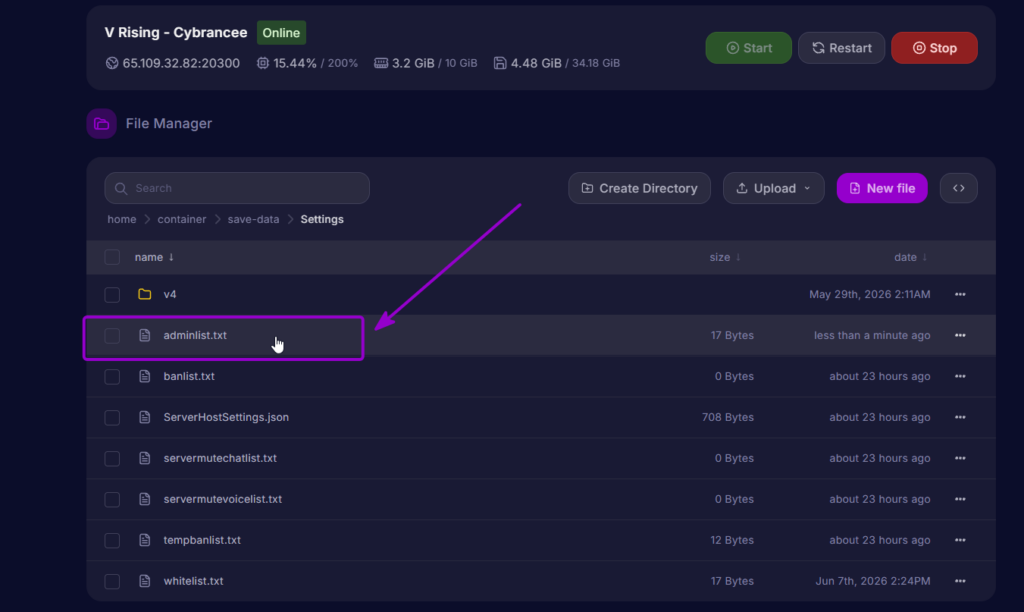Click the servermutechatlist.txt file icon
The width and height of the screenshot is (1024, 612).
(x=144, y=458)
